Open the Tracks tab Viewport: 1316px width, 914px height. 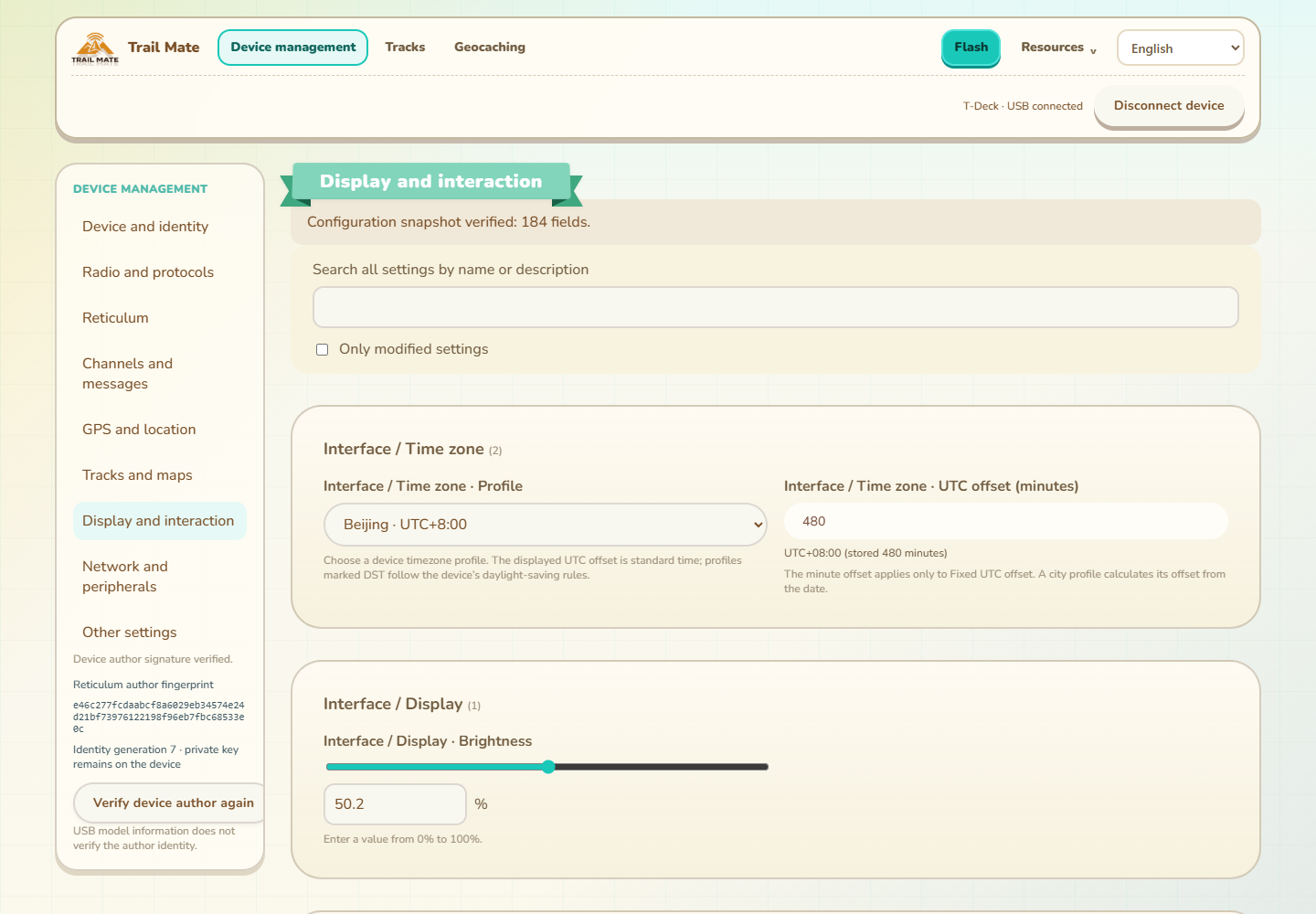pos(405,48)
